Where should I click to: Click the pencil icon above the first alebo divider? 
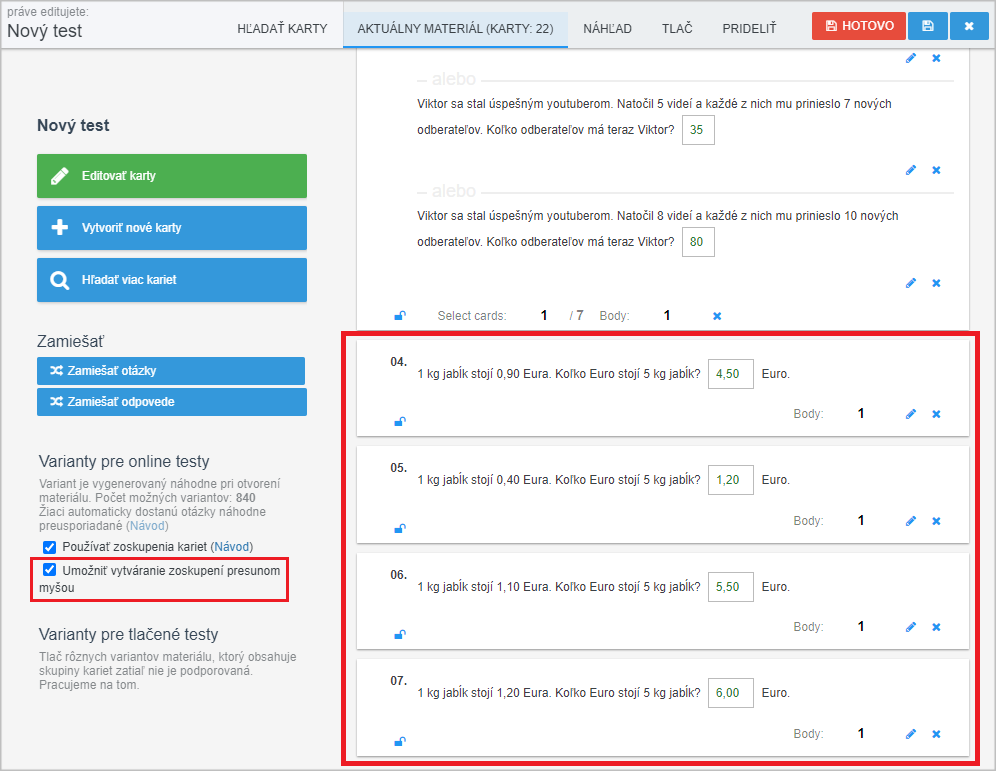(x=911, y=58)
